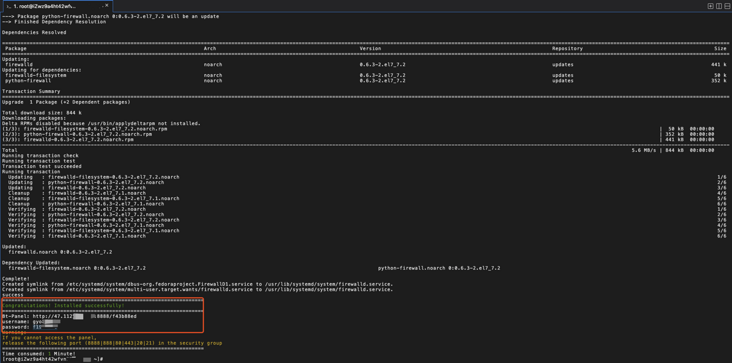Screen dimensions: 732x363
Task: Split the terminal horizontally with the rows icon
Action: point(727,6)
